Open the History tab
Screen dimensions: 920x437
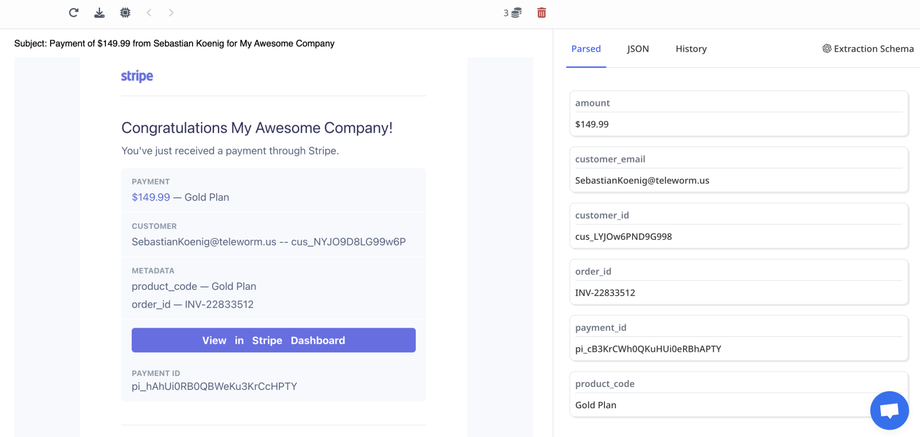coord(691,49)
